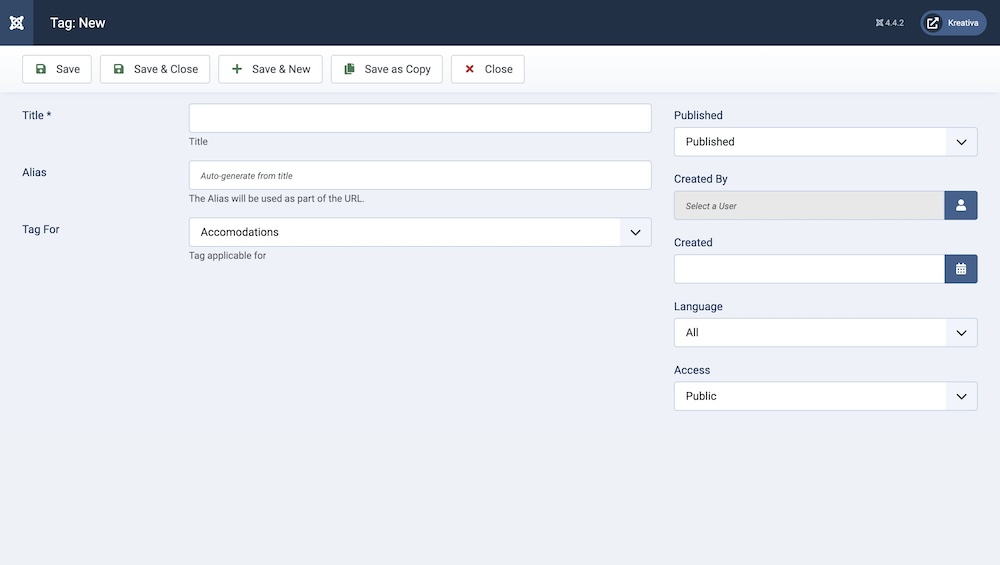Image resolution: width=1000 pixels, height=565 pixels.
Task: Click the Joomla 4.4.2 version indicator
Action: point(889,22)
